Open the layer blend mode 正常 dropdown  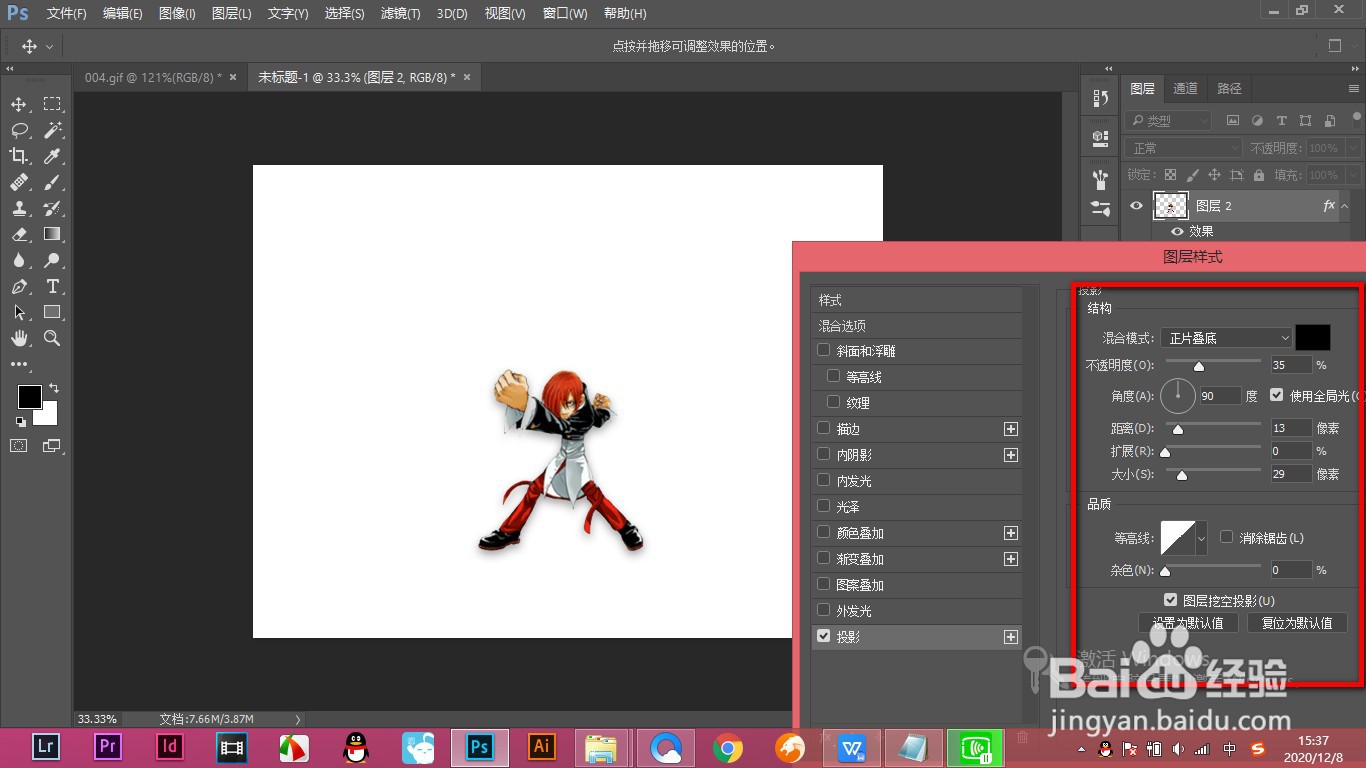(x=1183, y=148)
